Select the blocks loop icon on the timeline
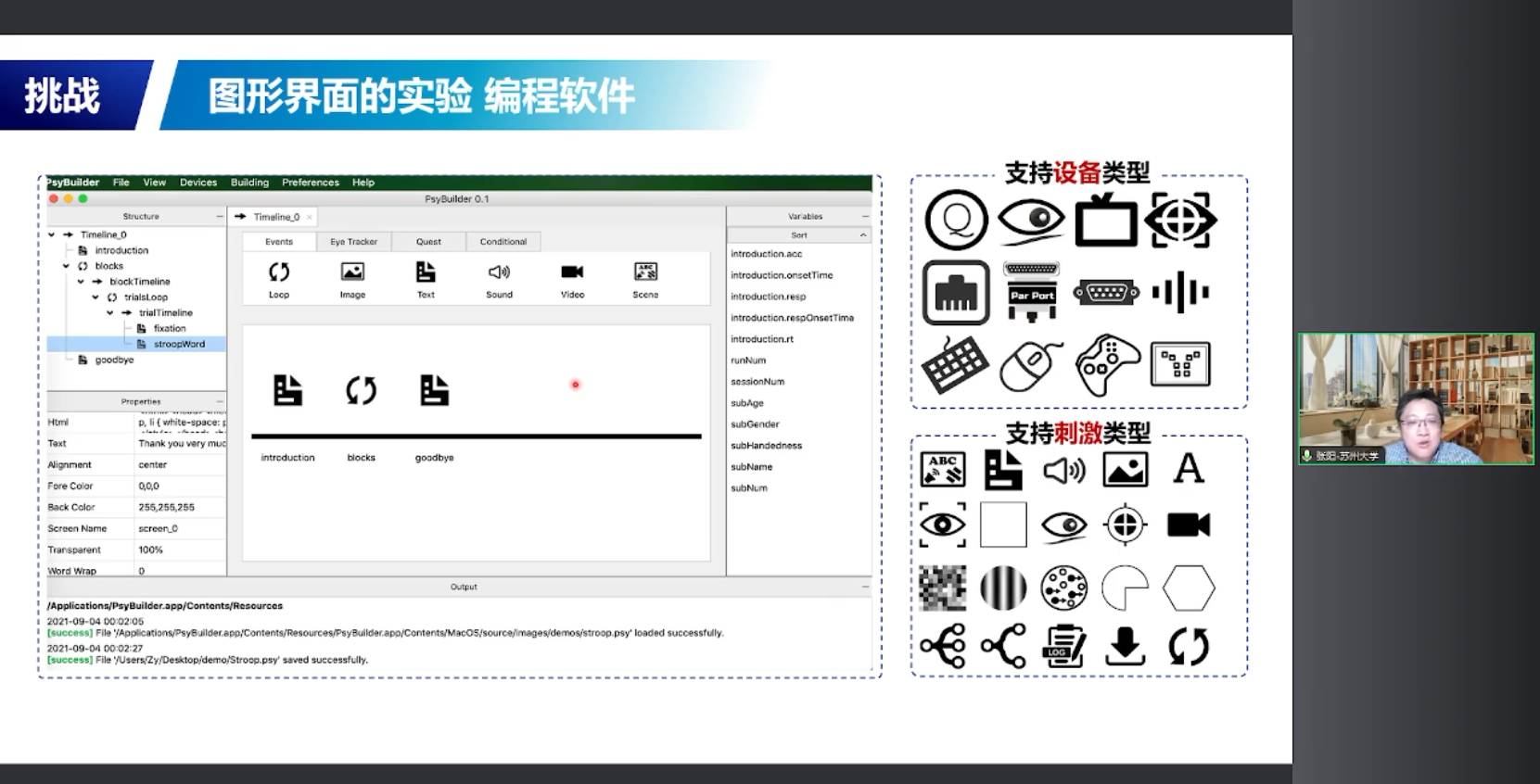This screenshot has width=1540, height=784. (x=361, y=391)
